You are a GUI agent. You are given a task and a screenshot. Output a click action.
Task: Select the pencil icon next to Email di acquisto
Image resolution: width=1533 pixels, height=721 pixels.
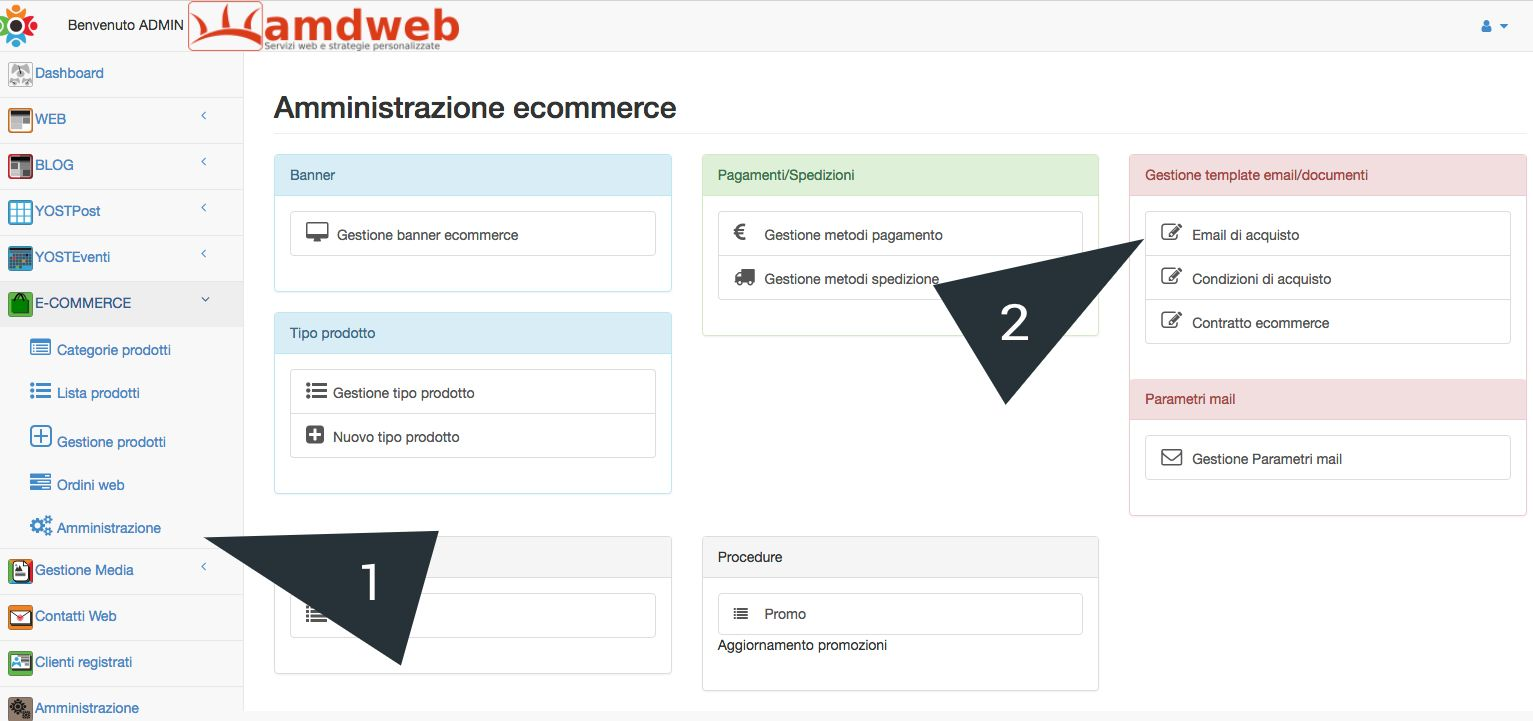pyautogui.click(x=1170, y=233)
